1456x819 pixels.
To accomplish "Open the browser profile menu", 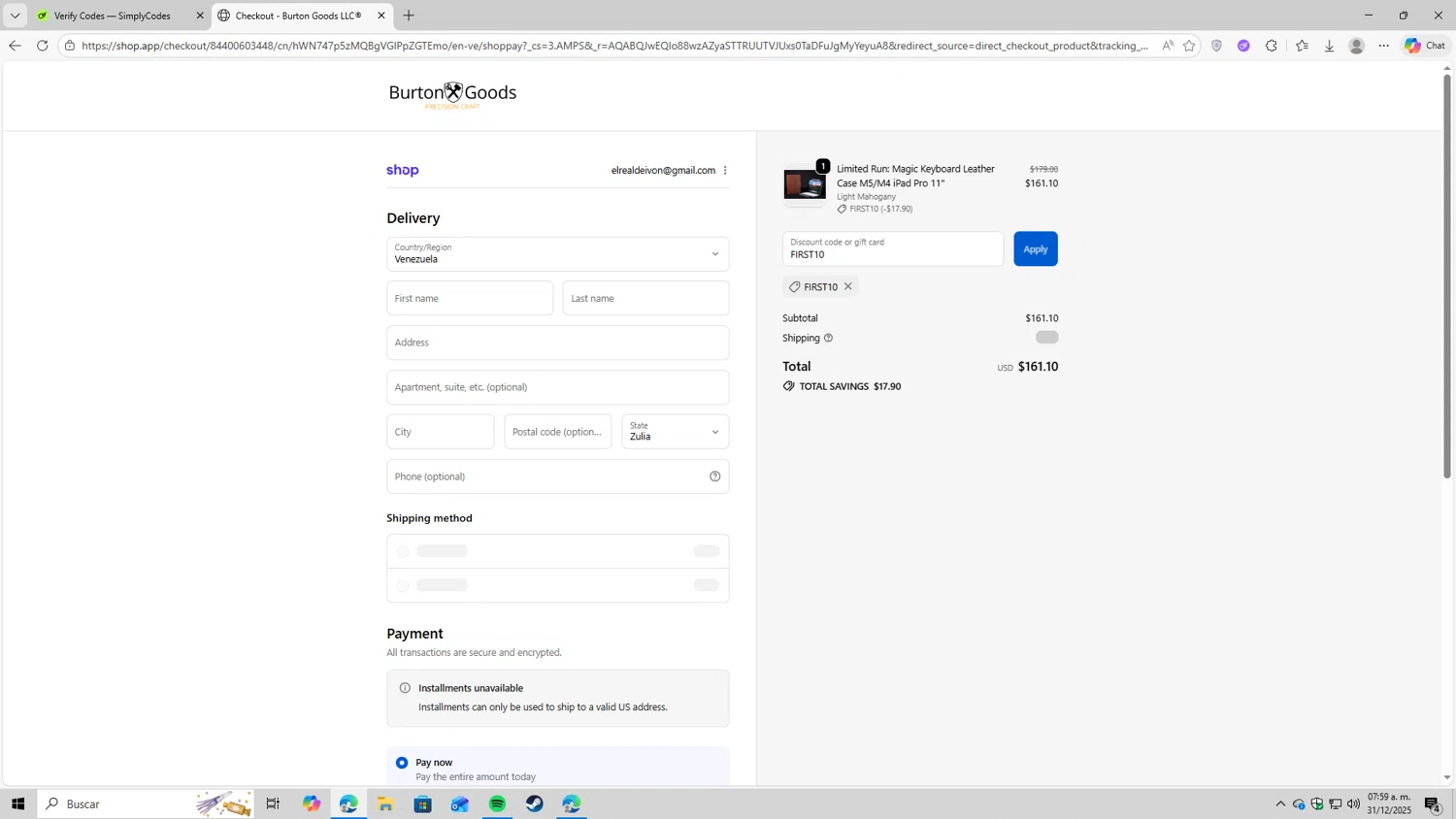I will point(1357,46).
